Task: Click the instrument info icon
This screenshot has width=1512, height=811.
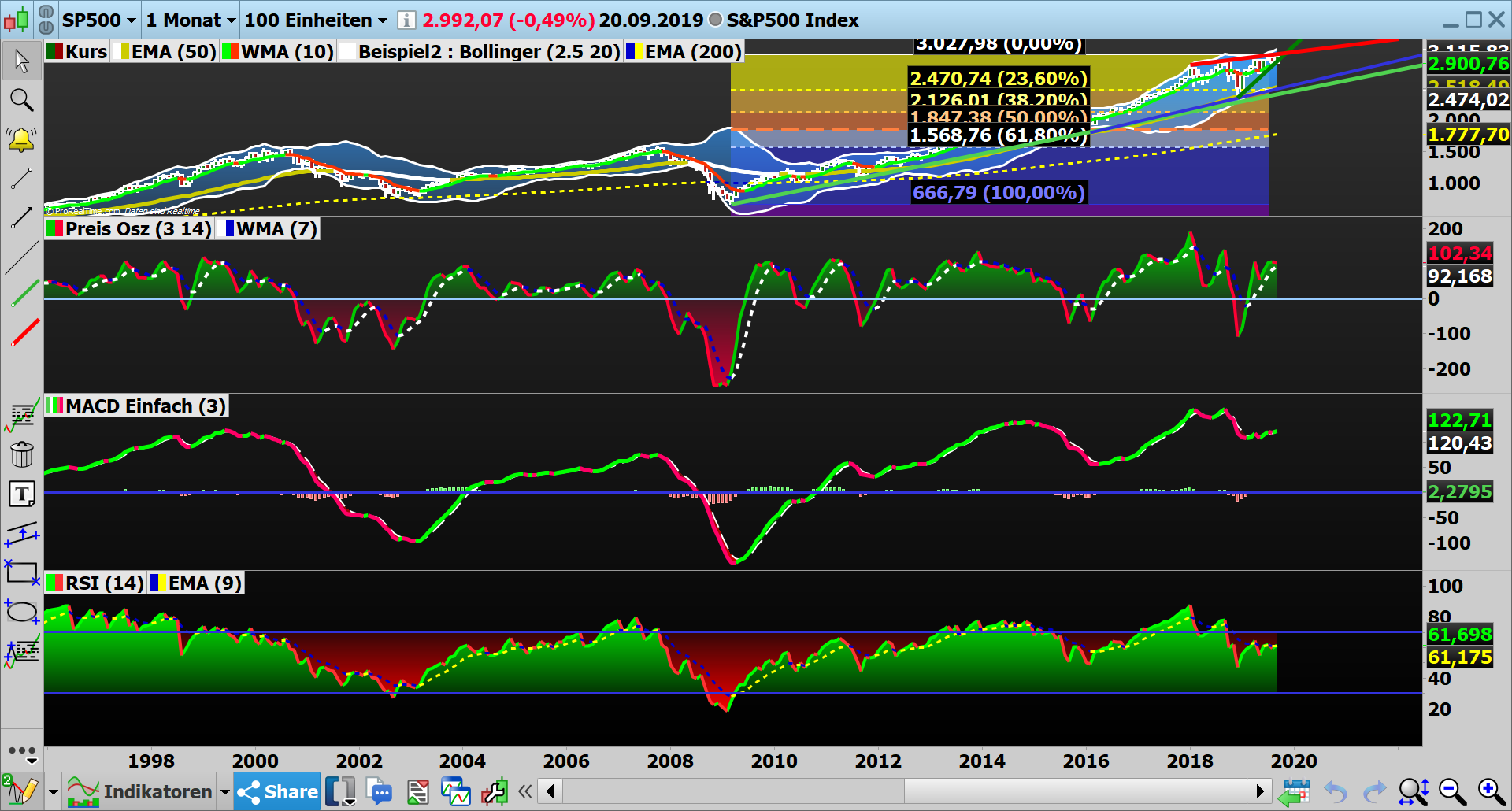Action: (x=406, y=20)
